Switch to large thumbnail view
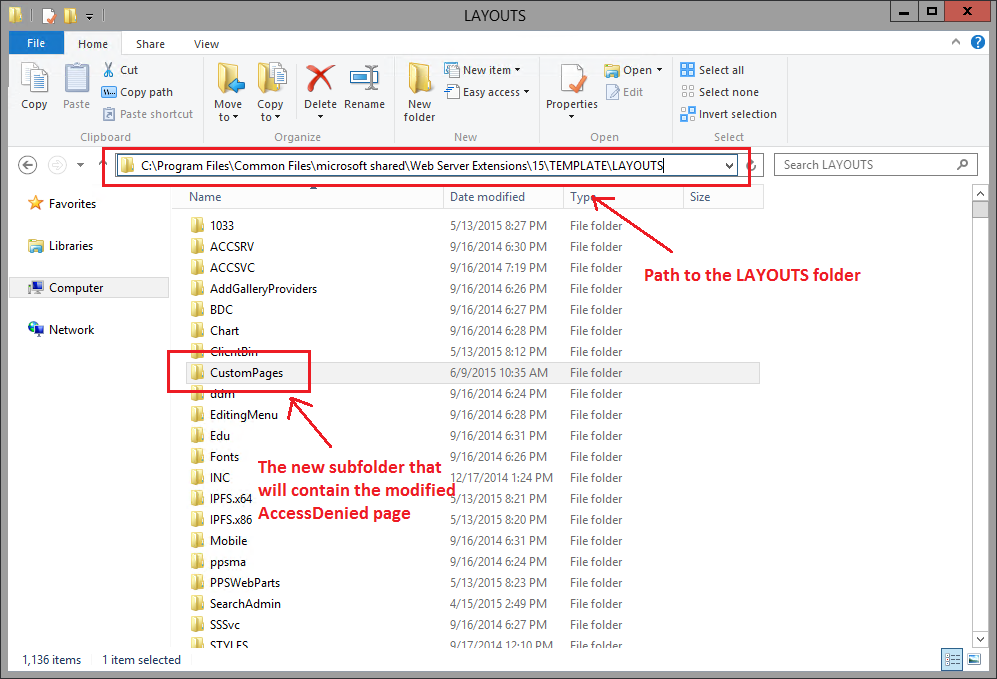 click(x=972, y=659)
